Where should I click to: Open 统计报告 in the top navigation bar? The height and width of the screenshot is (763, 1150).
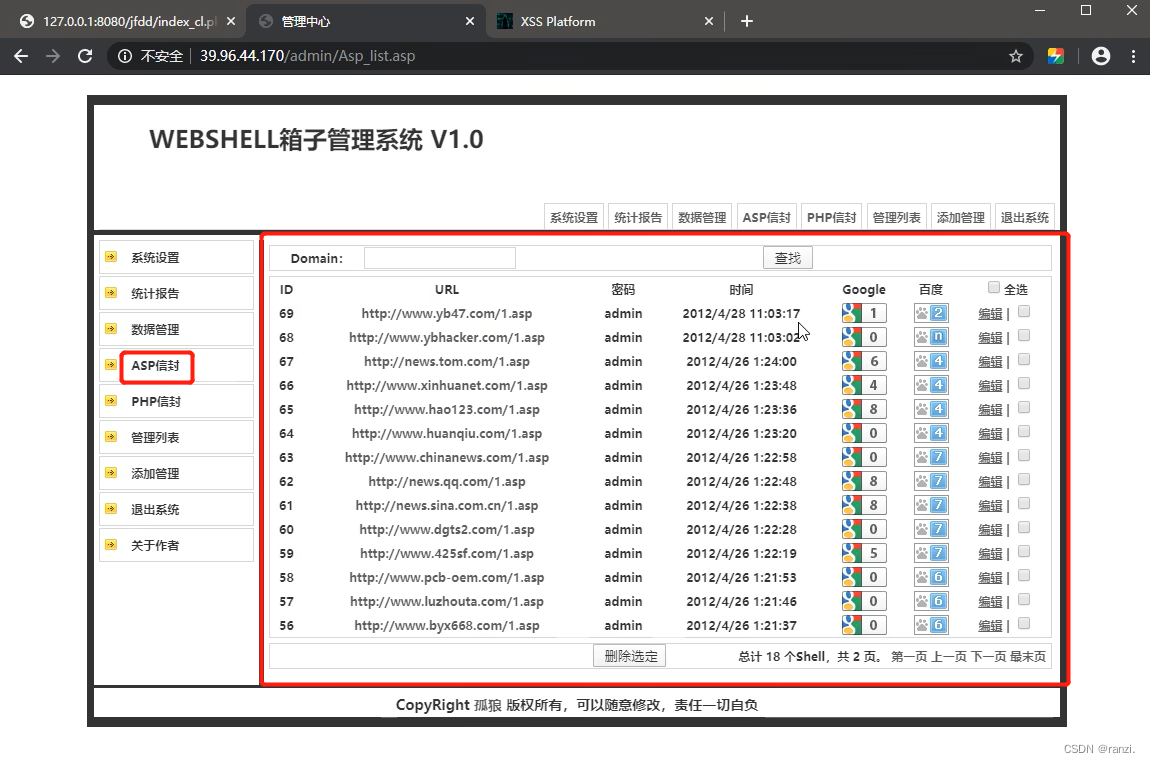[x=638, y=217]
